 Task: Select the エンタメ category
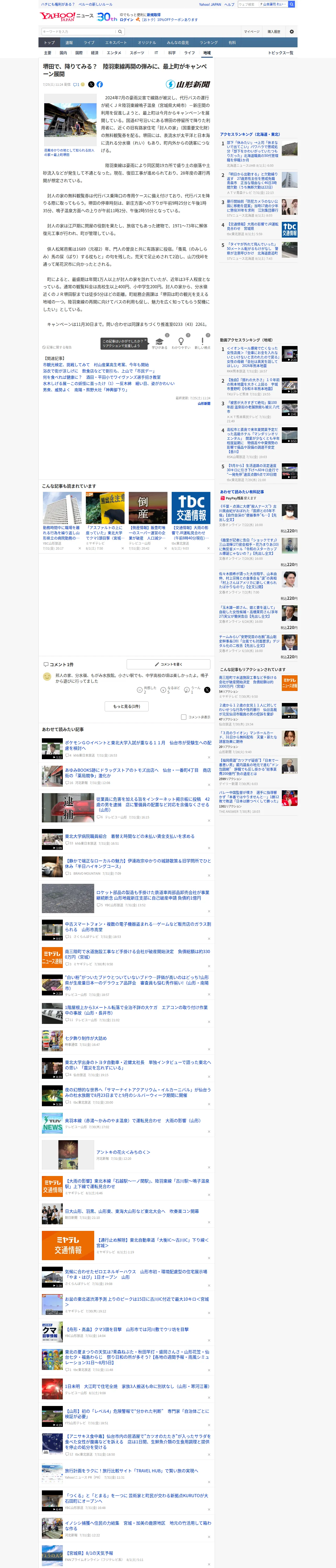[x=114, y=53]
